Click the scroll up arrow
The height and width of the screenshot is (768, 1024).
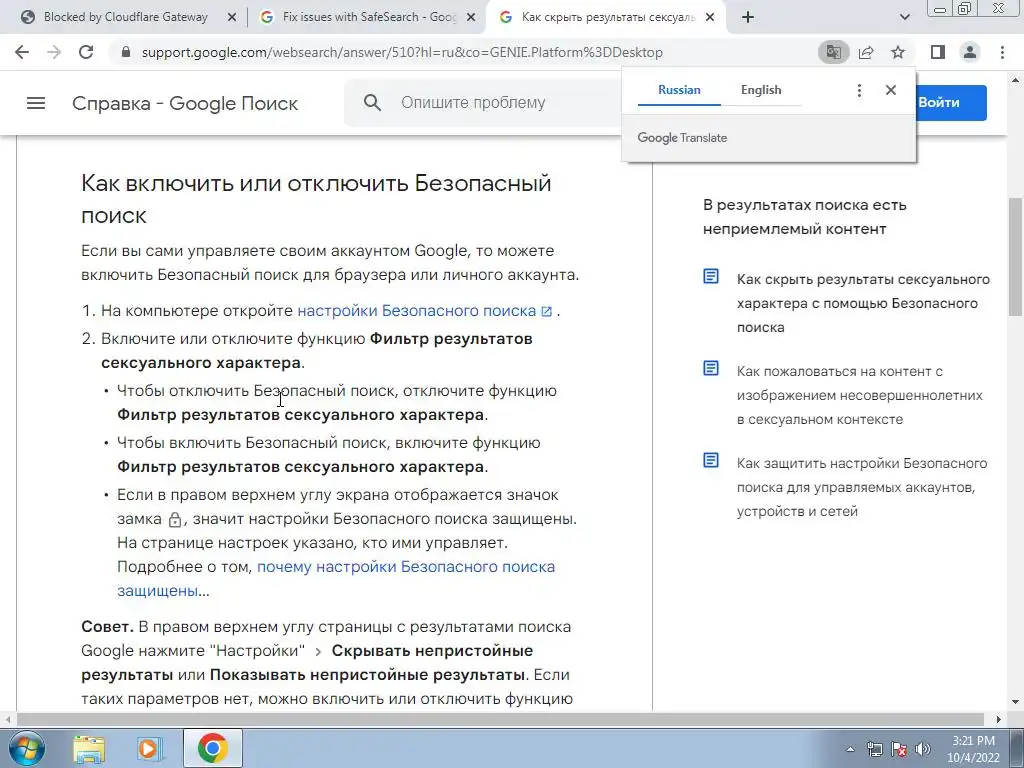pyautogui.click(x=1016, y=79)
